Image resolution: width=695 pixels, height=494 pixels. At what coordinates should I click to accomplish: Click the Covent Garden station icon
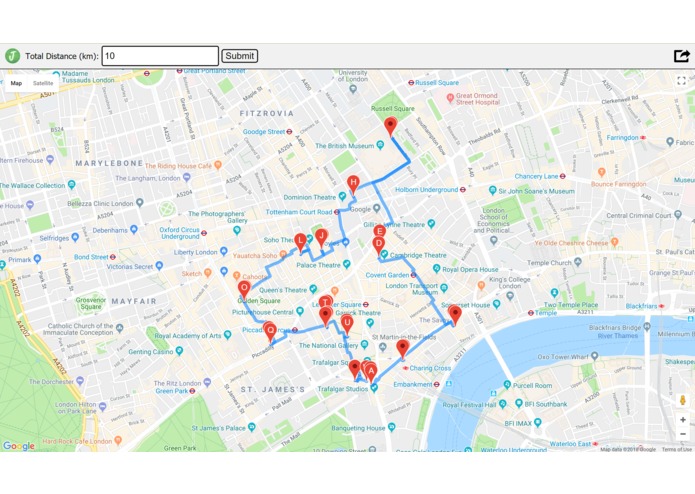[x=414, y=275]
